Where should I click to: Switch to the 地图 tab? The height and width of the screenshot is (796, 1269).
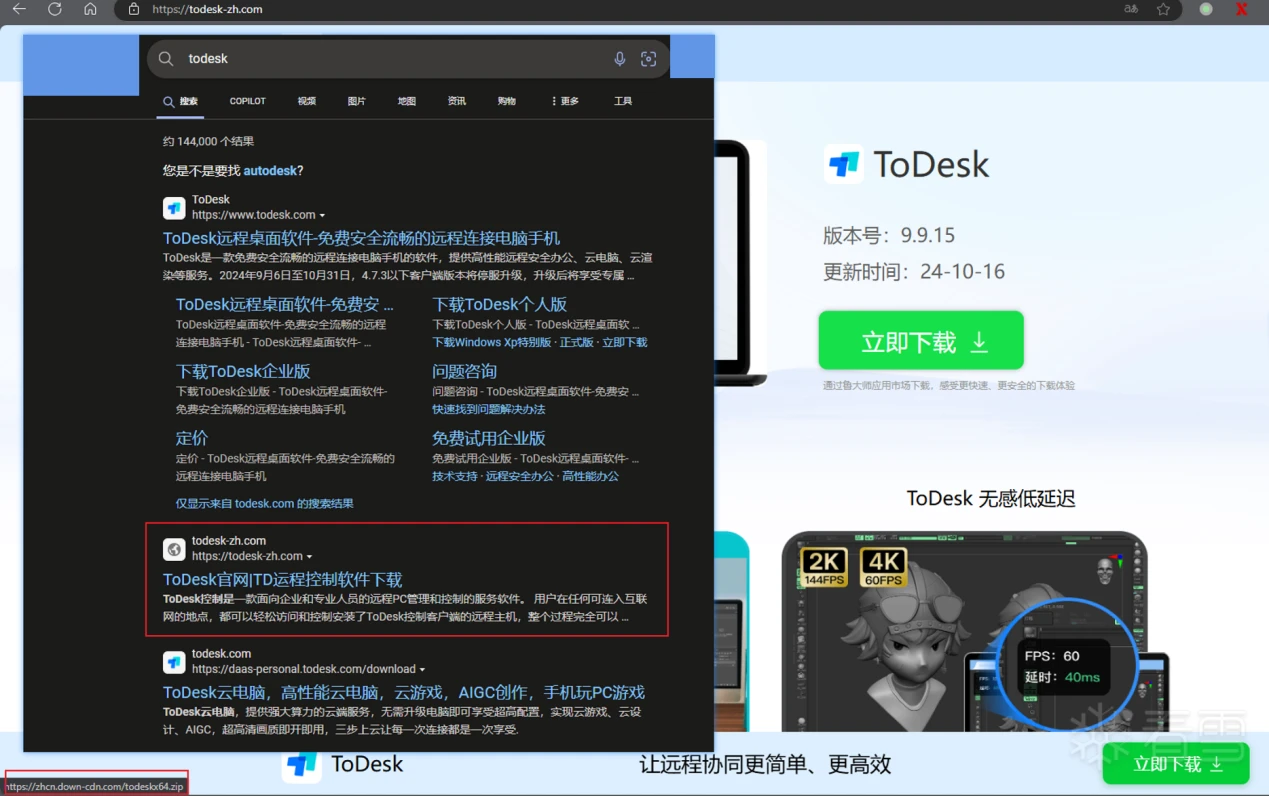pos(406,101)
